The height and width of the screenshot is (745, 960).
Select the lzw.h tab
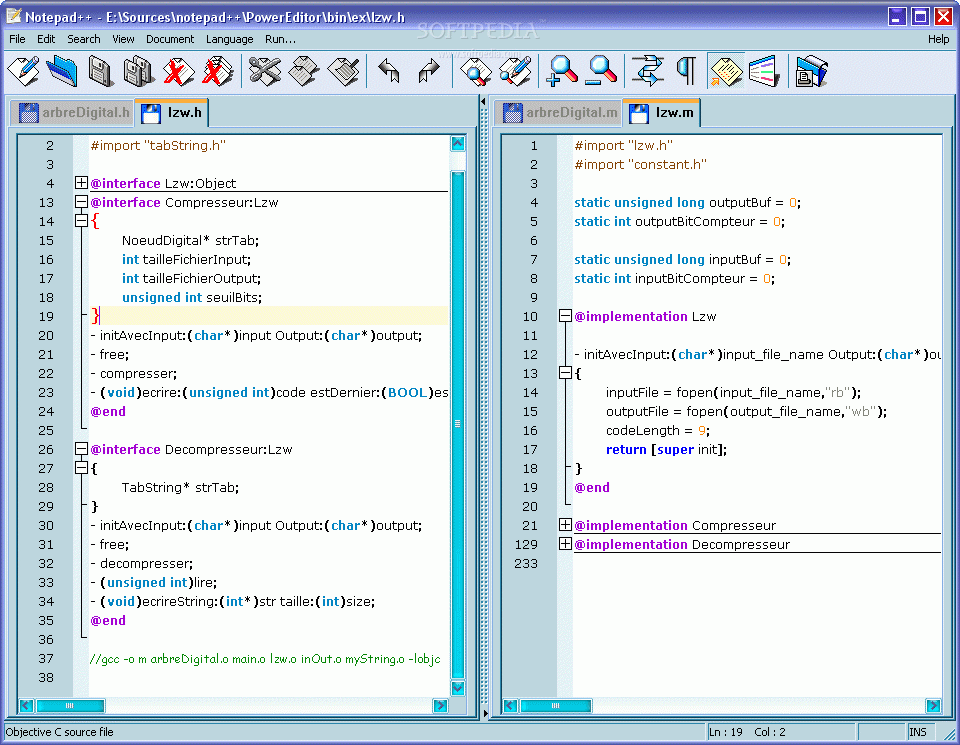[x=171, y=113]
